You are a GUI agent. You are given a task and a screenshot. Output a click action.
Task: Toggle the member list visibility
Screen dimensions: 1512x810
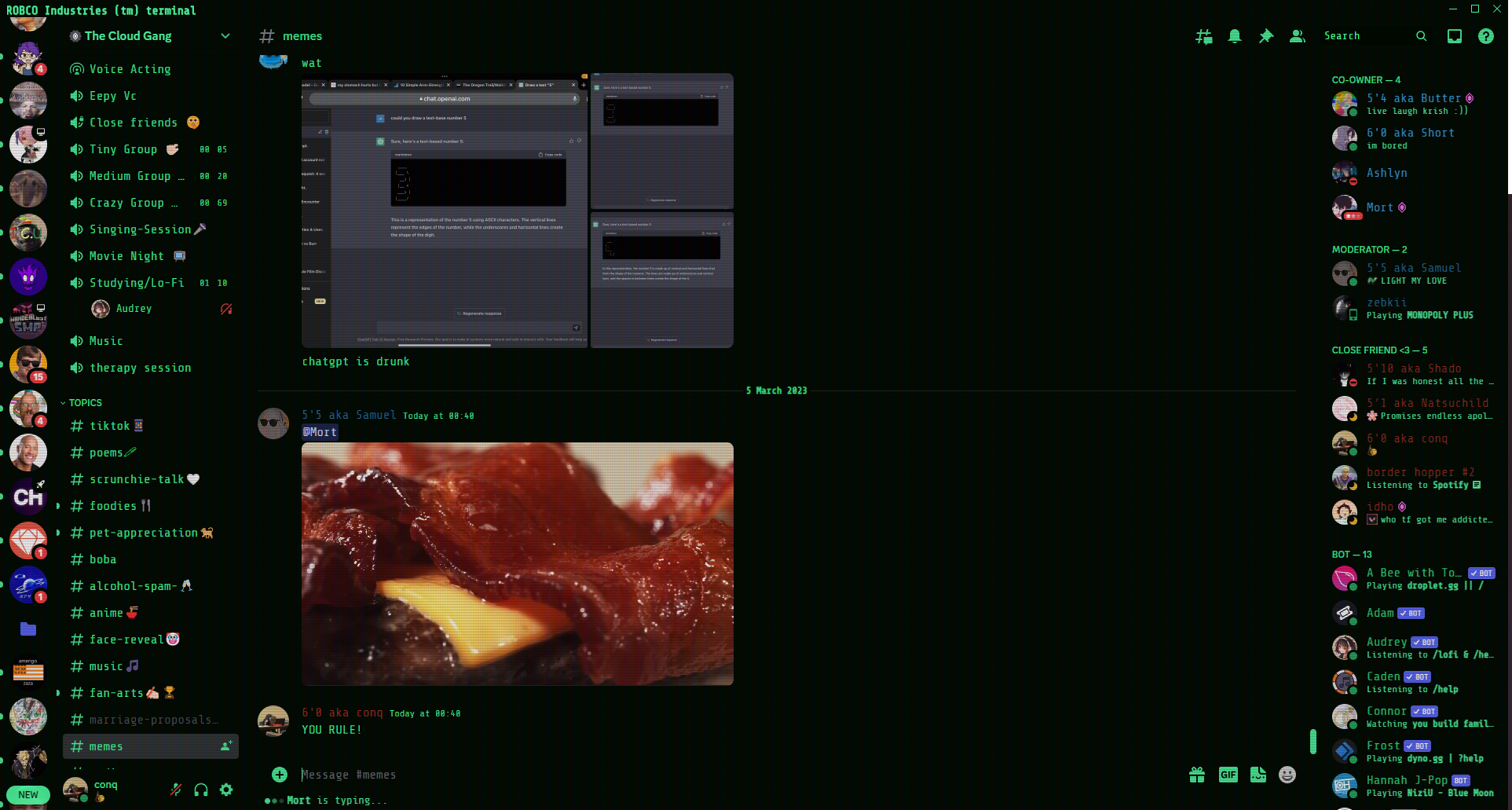pos(1297,36)
